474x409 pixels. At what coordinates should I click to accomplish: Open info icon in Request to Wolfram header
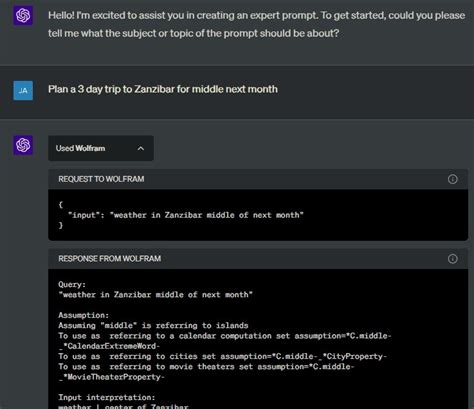coord(452,179)
